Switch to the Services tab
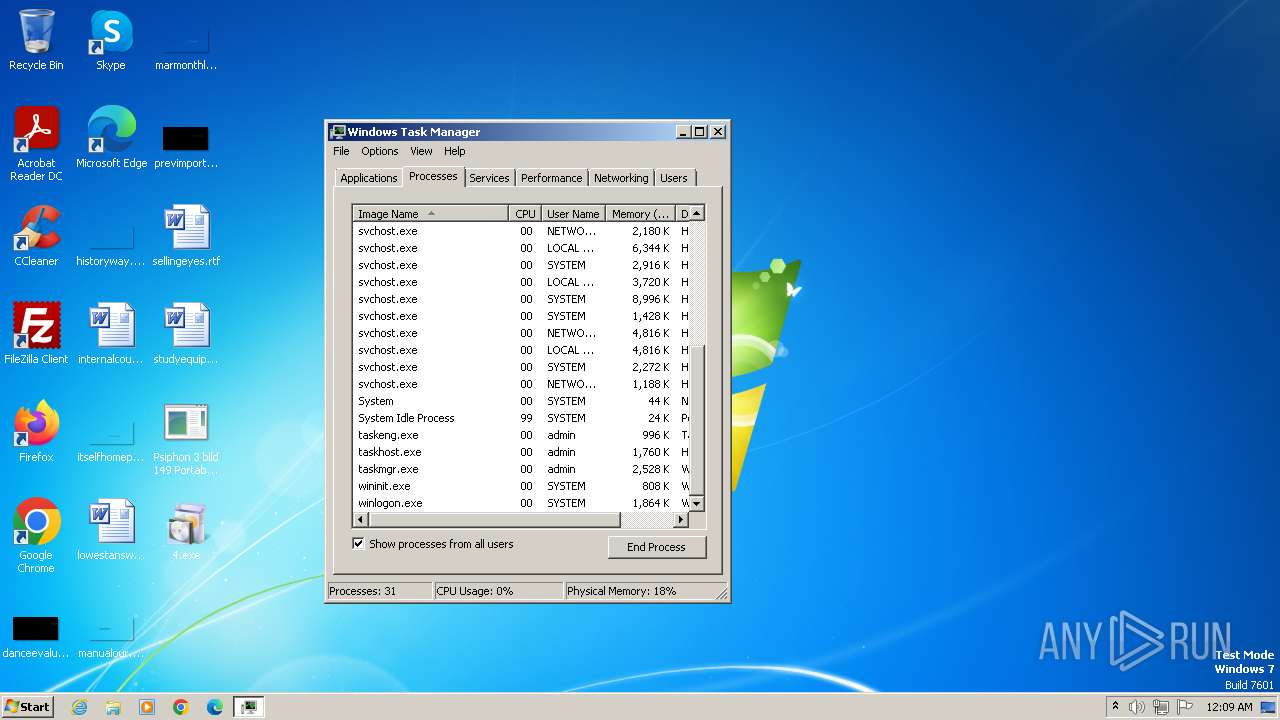 pyautogui.click(x=489, y=178)
